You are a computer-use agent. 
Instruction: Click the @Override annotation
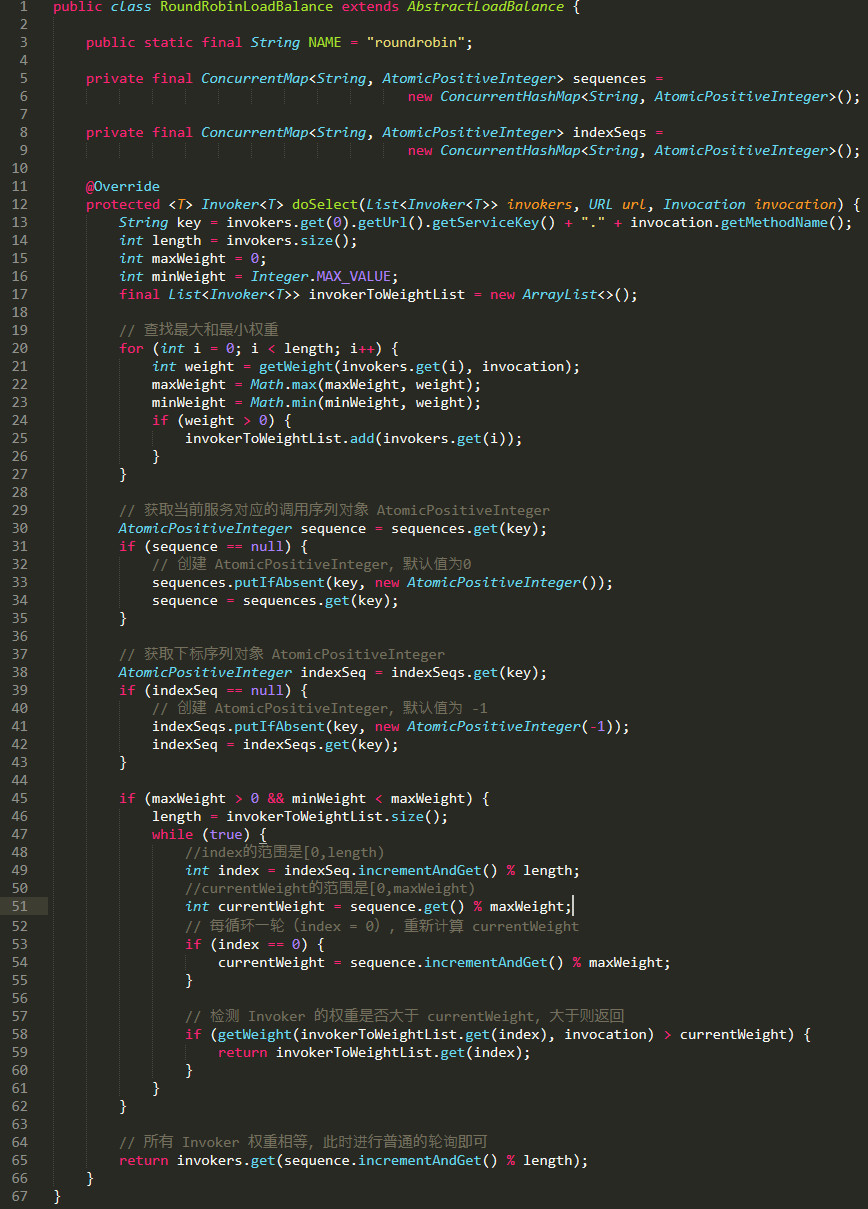pyautogui.click(x=123, y=187)
